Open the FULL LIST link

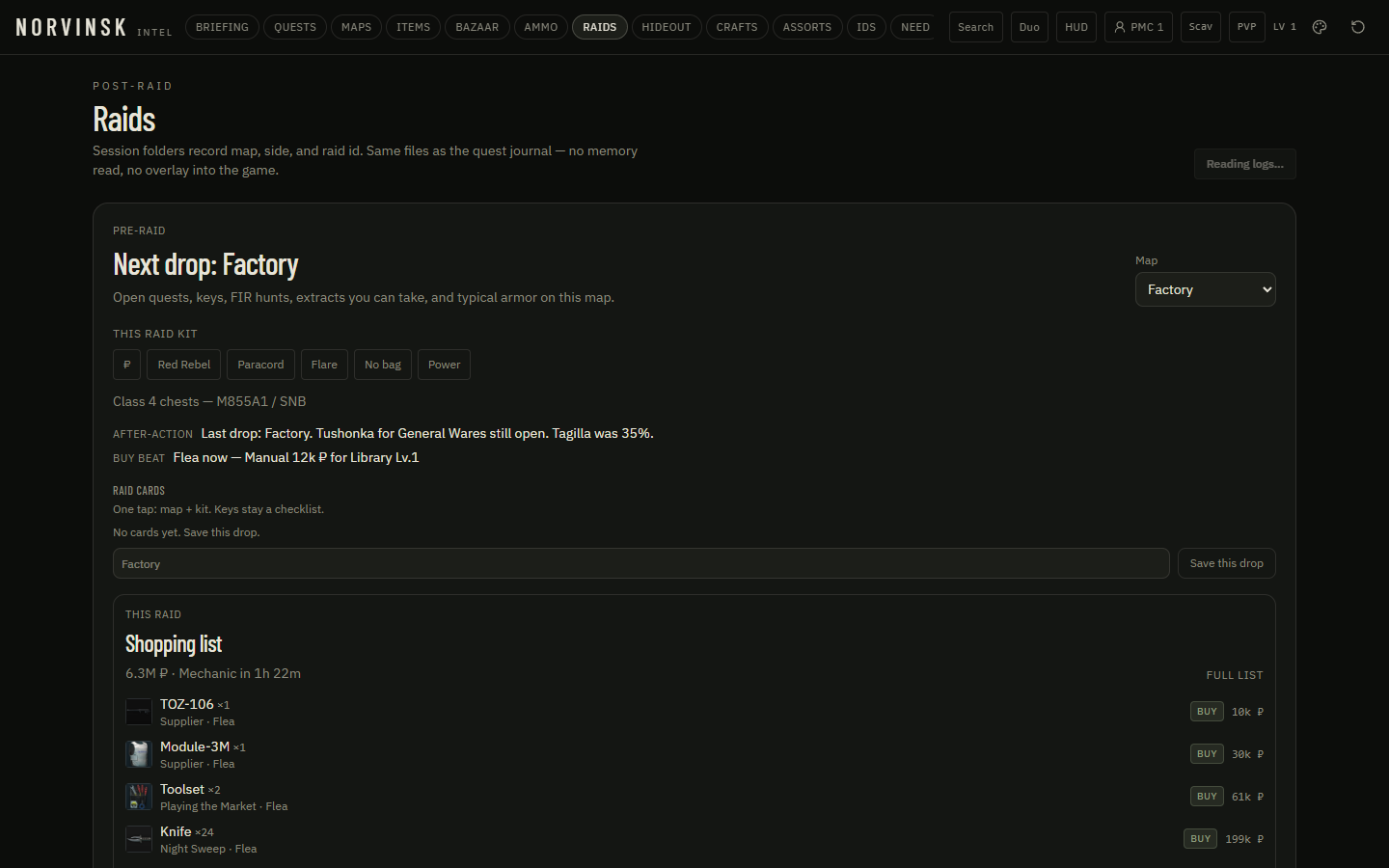pyautogui.click(x=1235, y=675)
